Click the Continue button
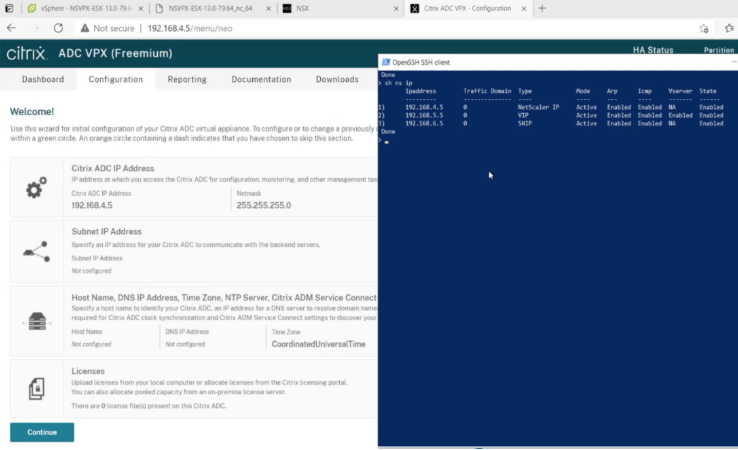This screenshot has height=450, width=738. click(x=42, y=432)
